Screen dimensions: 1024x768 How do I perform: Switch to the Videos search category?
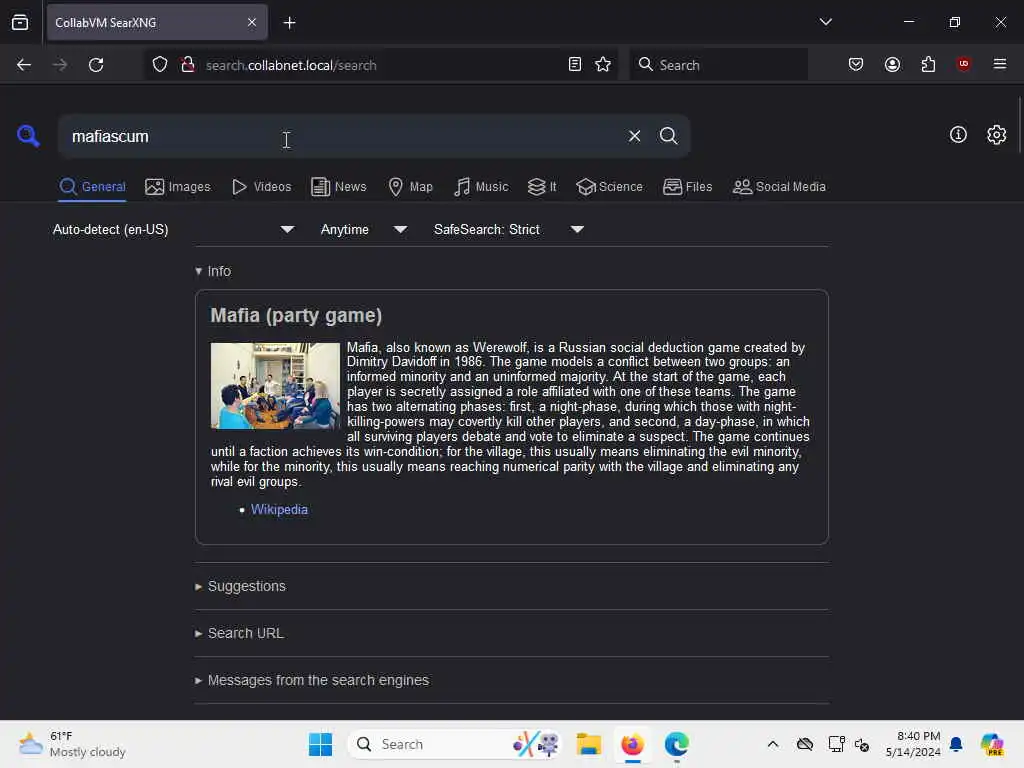click(261, 187)
